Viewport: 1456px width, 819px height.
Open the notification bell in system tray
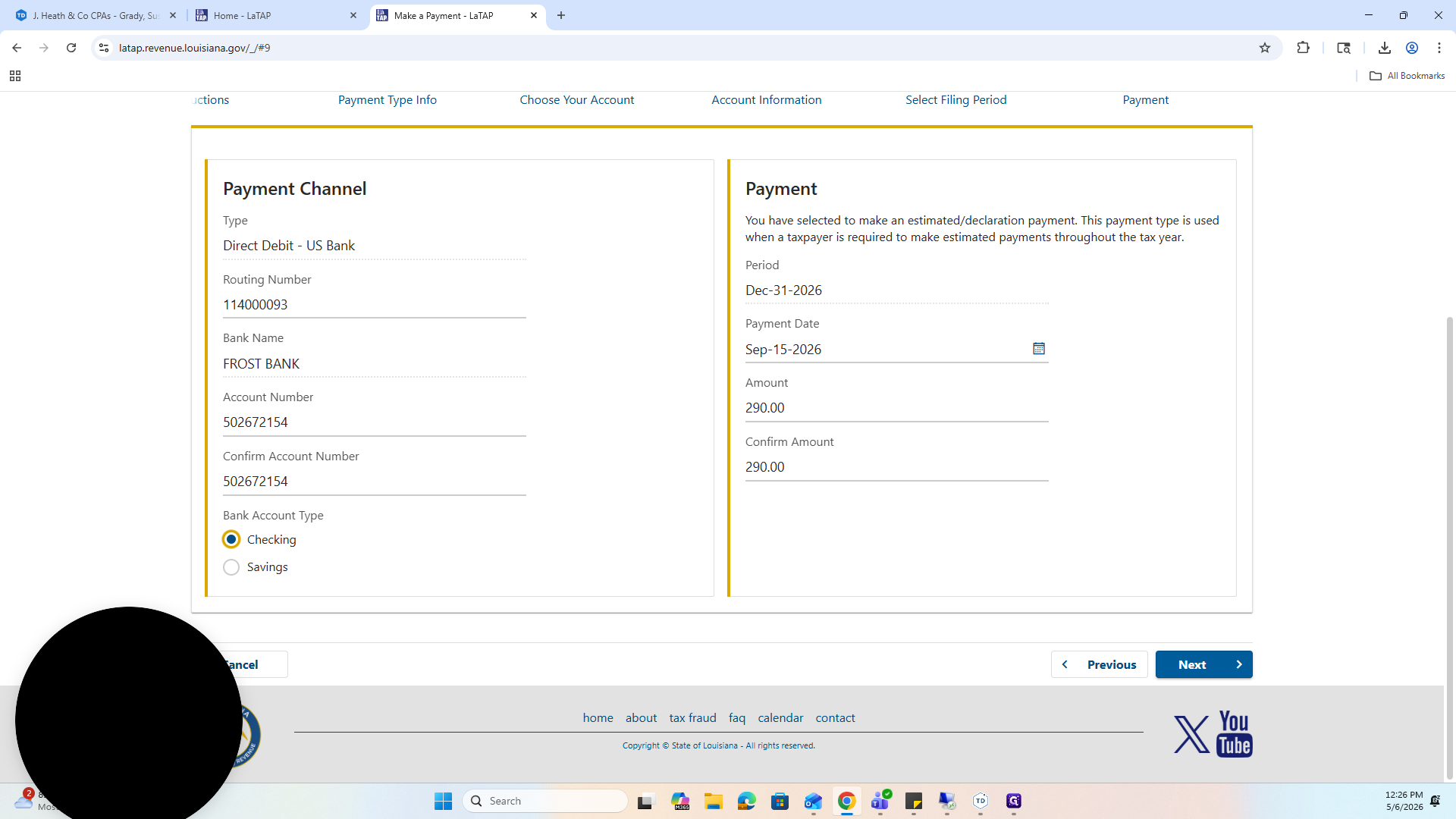tap(1436, 801)
